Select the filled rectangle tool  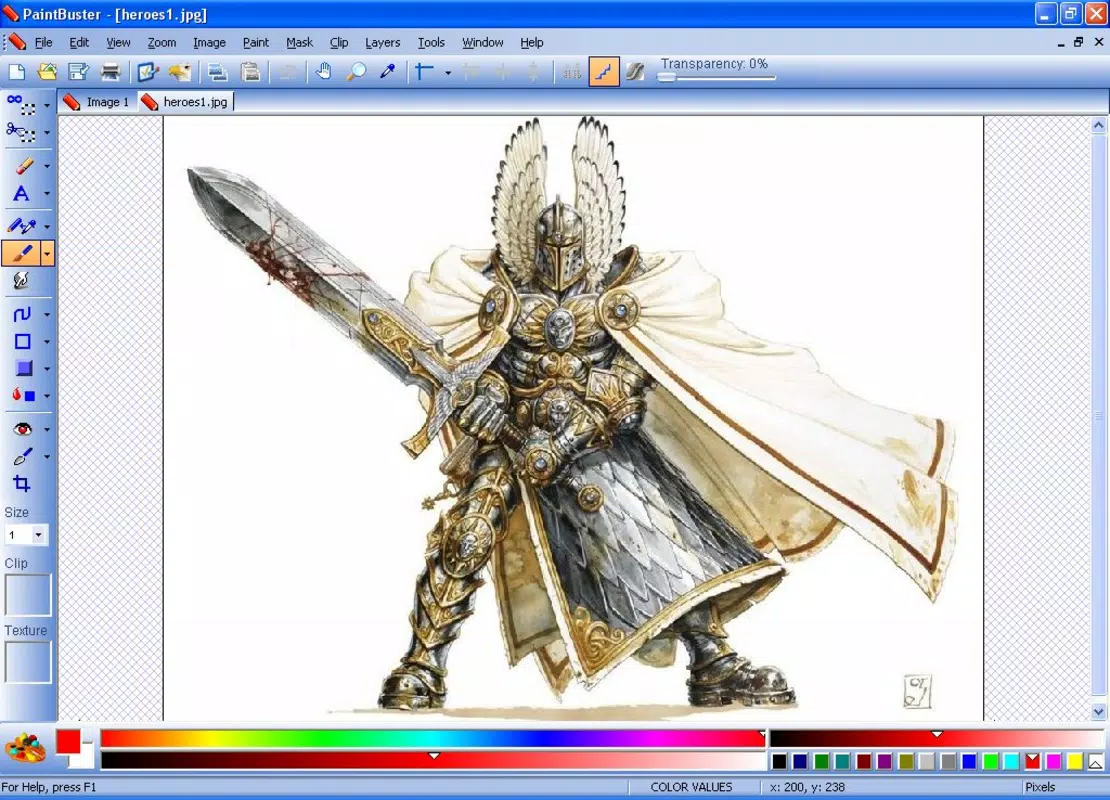click(x=23, y=368)
